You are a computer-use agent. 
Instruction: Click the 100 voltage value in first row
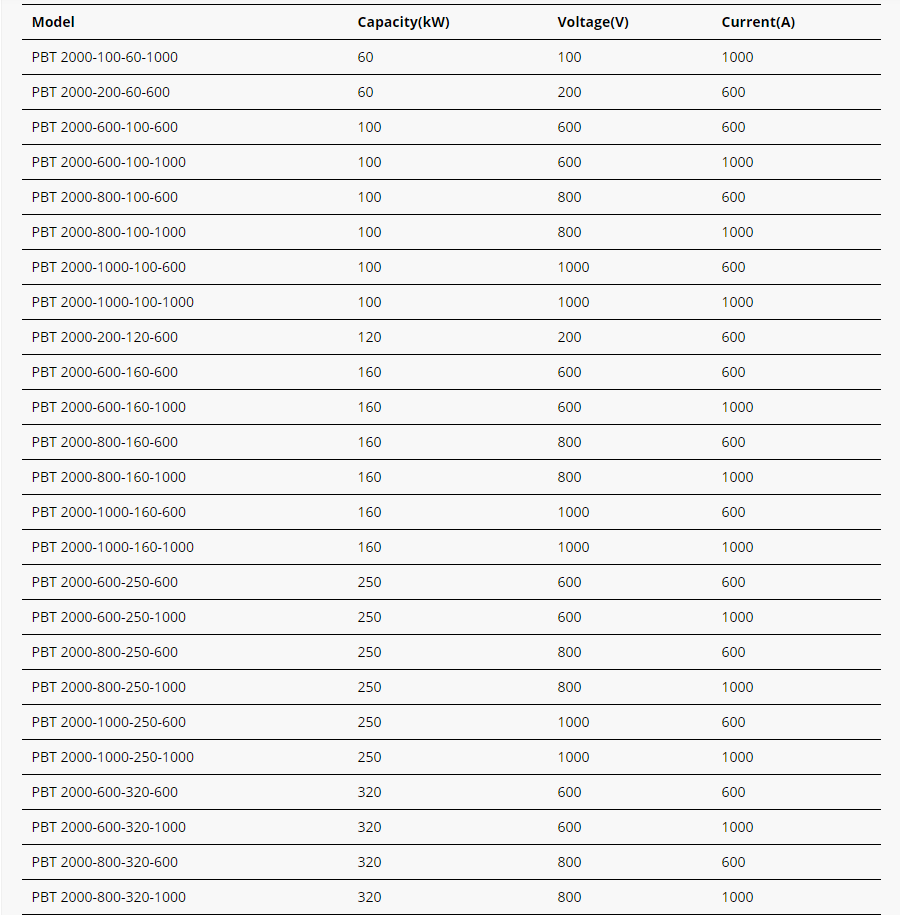tap(569, 57)
